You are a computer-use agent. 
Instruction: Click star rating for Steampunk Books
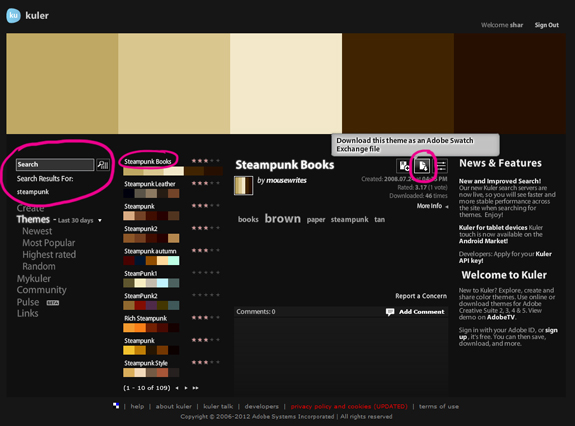(x=205, y=161)
